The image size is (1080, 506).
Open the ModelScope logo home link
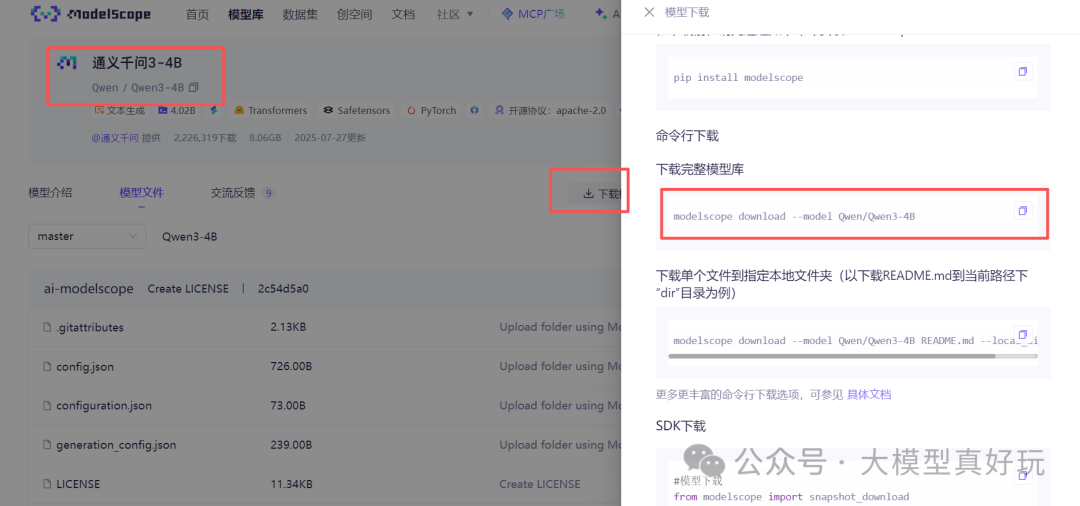[91, 14]
